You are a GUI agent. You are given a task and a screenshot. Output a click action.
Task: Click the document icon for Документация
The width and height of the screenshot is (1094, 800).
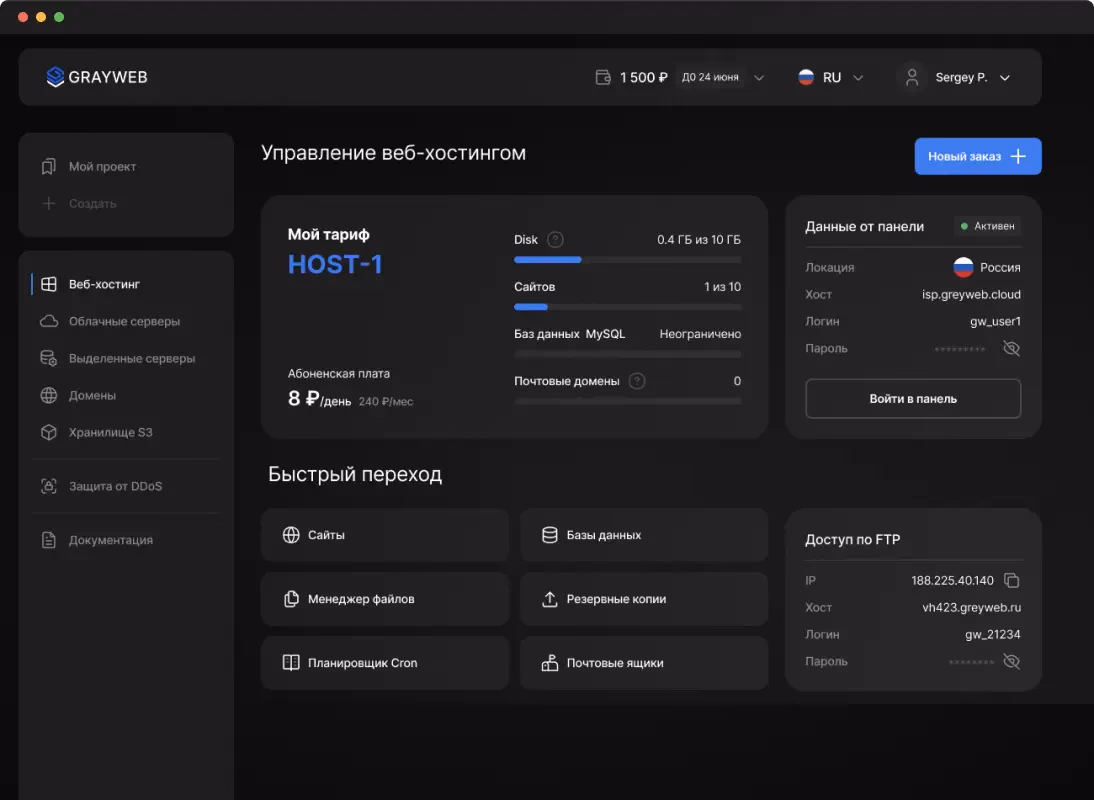49,540
